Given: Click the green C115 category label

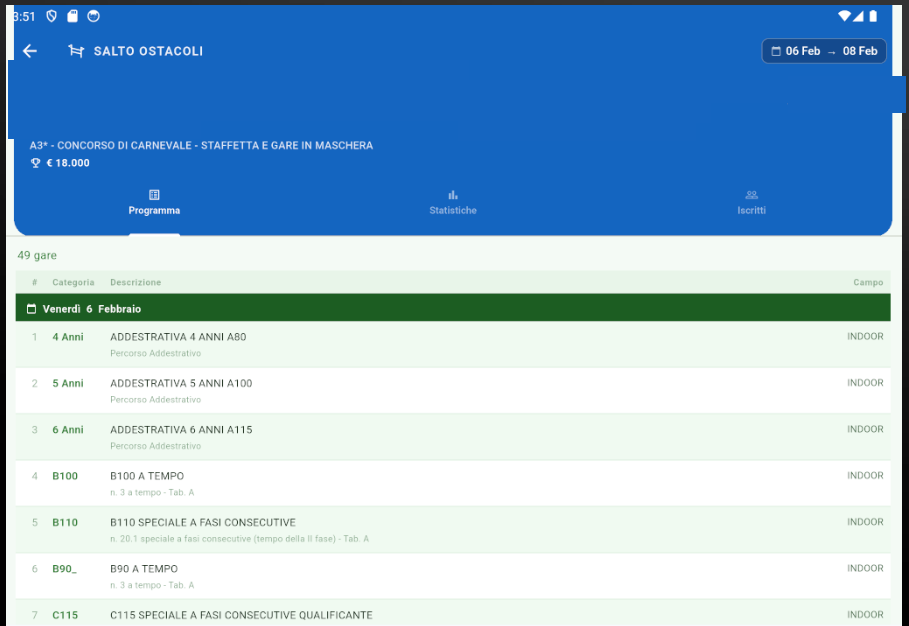Looking at the screenshot, I should click(x=65, y=615).
